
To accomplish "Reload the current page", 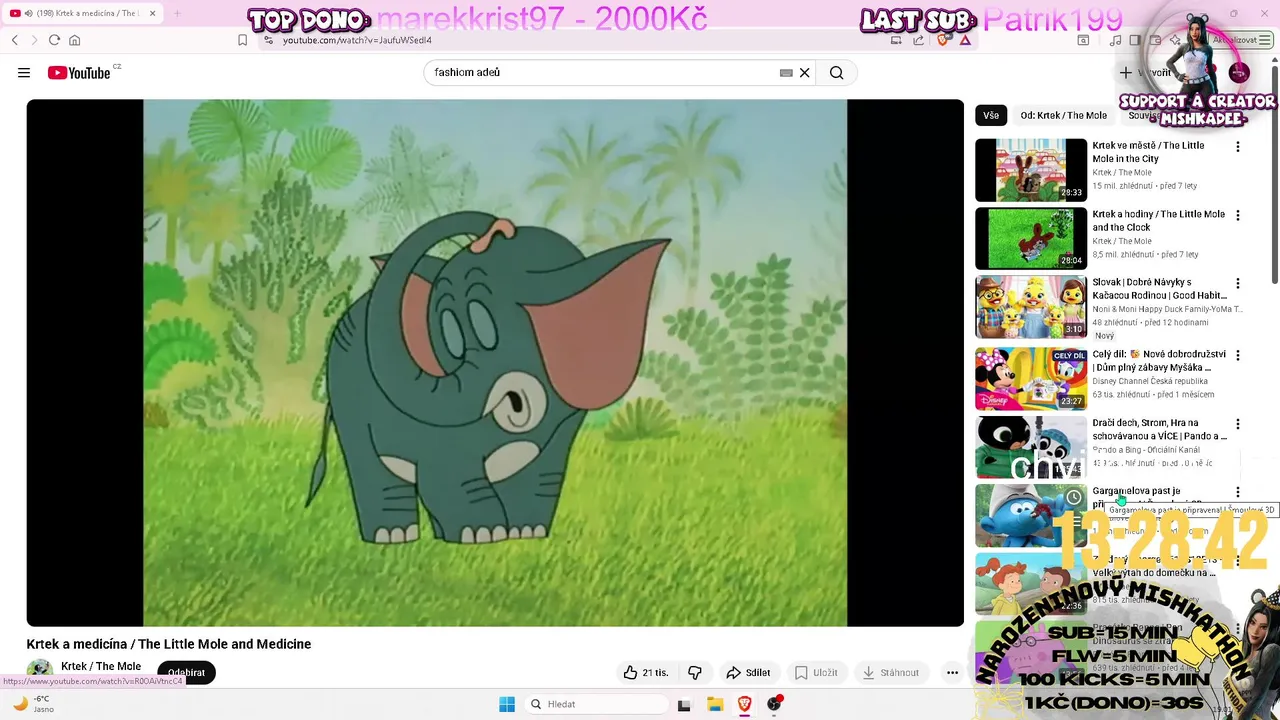I will 54,40.
